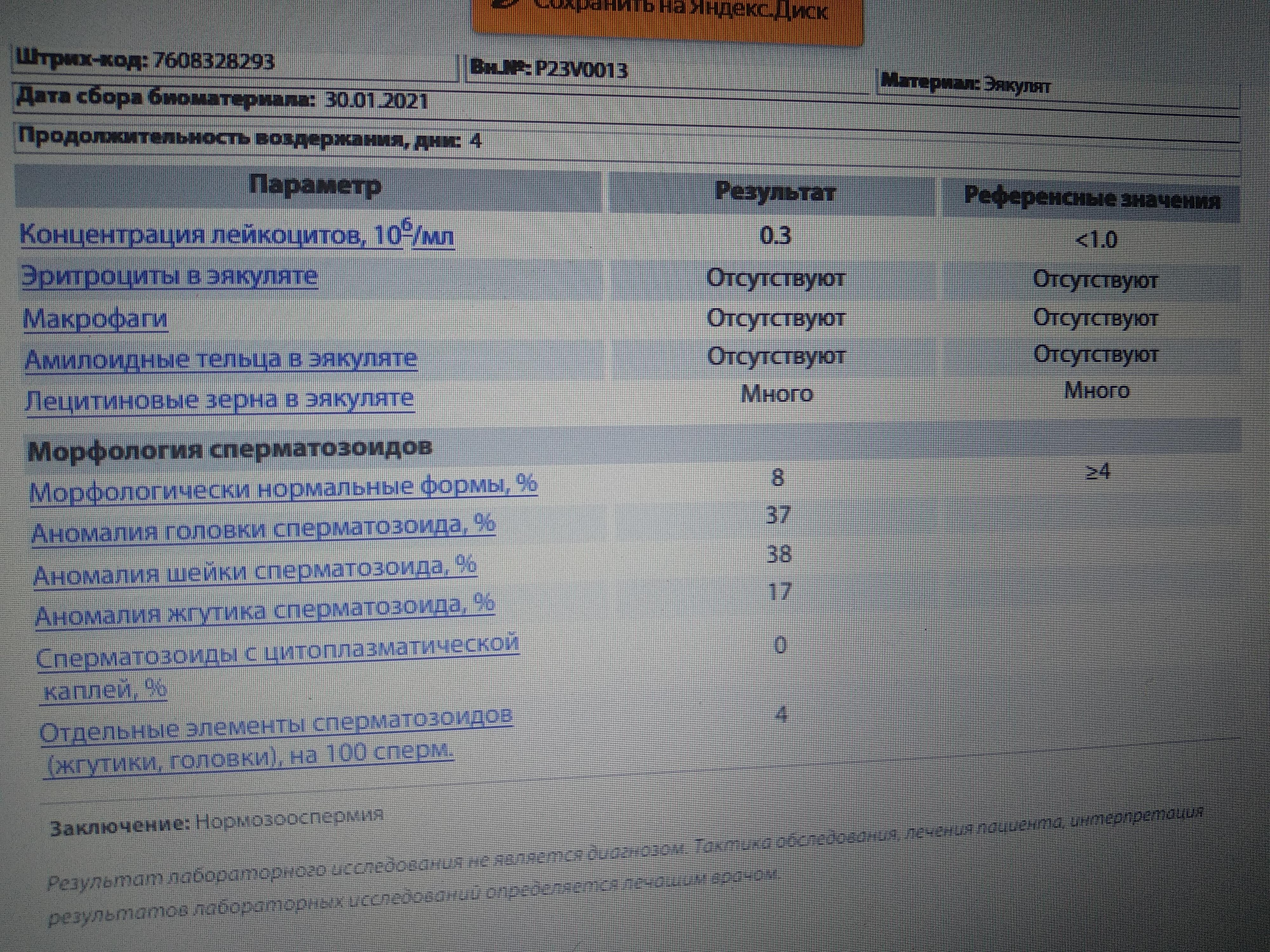Select separate elements result value 4
This screenshot has height=952, width=1270.
pos(781,714)
